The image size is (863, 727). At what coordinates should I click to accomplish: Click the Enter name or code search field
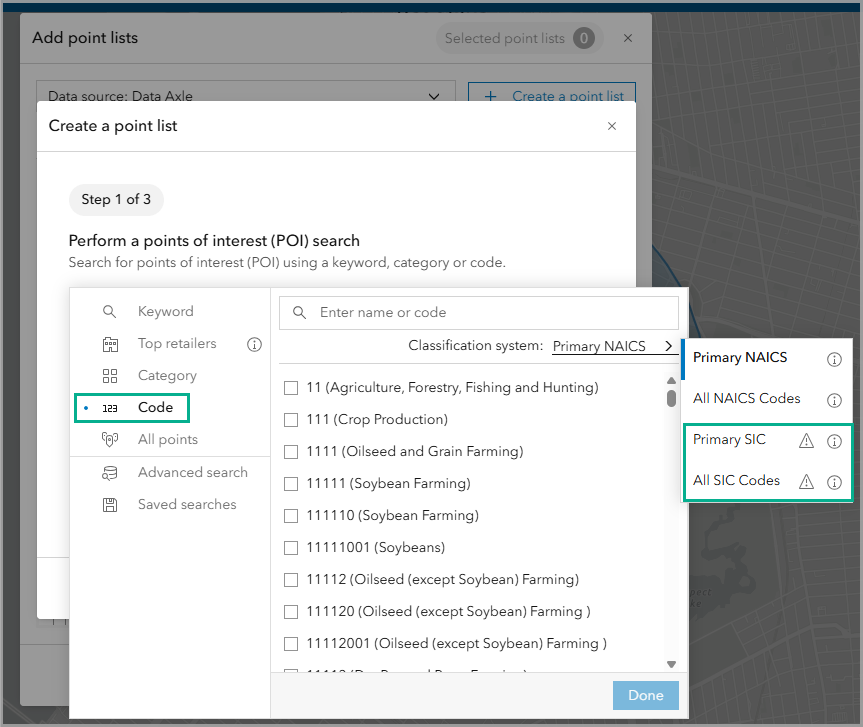pyautogui.click(x=490, y=312)
